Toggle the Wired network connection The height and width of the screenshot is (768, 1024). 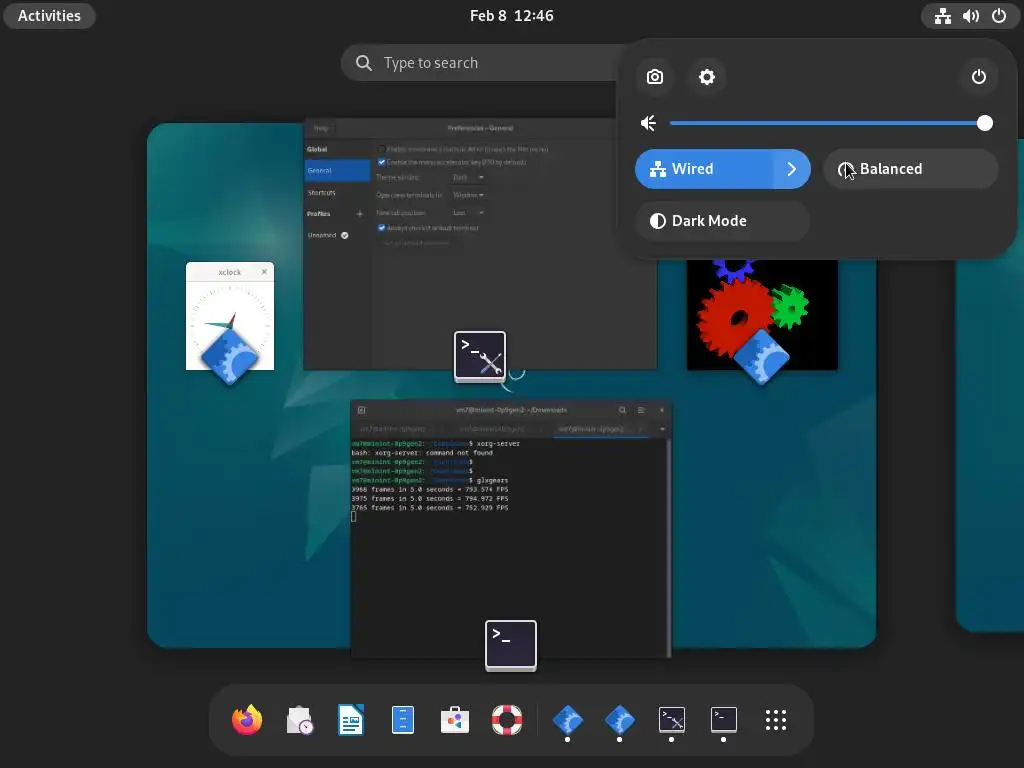point(705,169)
